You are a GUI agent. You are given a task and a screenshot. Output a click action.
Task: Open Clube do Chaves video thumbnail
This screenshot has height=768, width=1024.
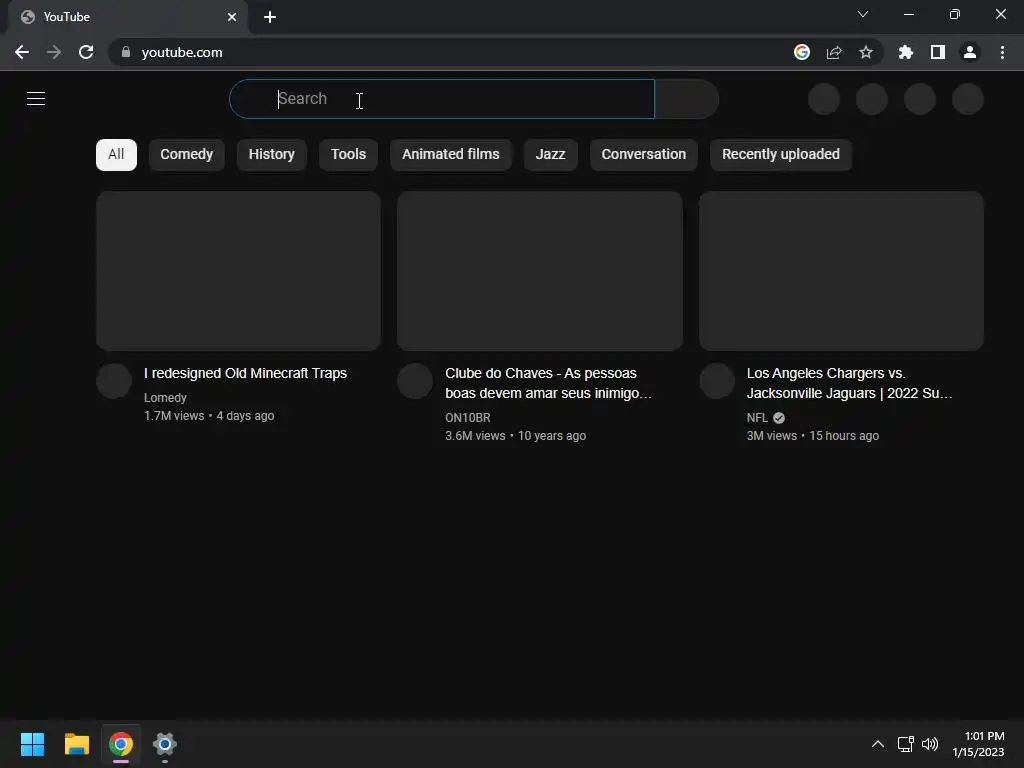(x=540, y=271)
